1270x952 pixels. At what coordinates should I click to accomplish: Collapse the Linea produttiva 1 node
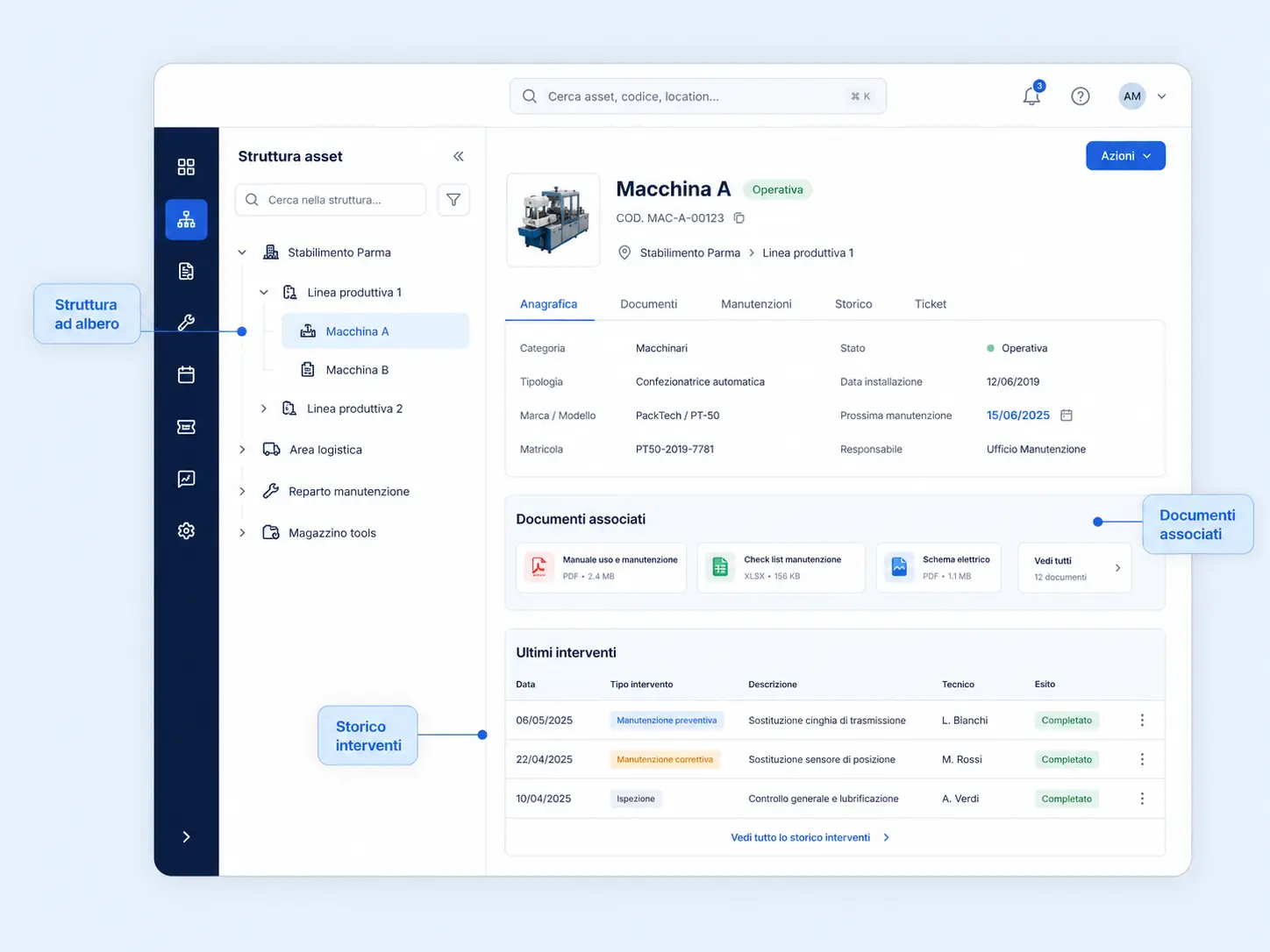pyautogui.click(x=263, y=293)
